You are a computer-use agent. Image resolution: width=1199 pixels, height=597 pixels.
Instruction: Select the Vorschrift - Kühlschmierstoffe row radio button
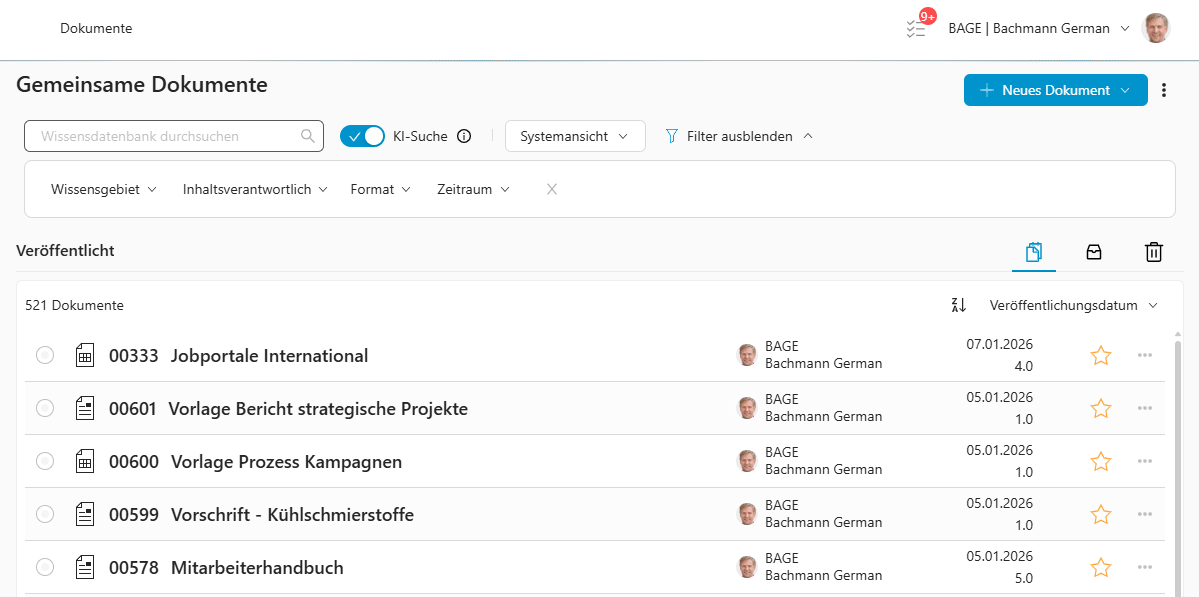point(45,514)
